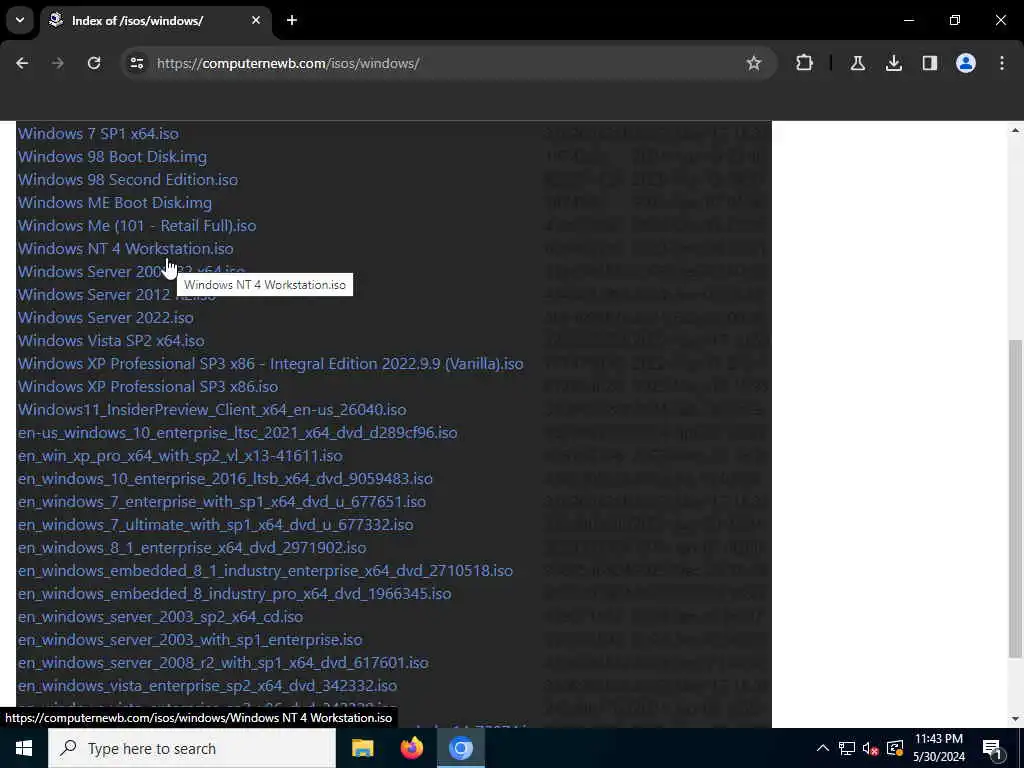Viewport: 1024px width, 768px height.
Task: Click Windows XP Professional SP3 x86.iso
Action: click(x=148, y=386)
